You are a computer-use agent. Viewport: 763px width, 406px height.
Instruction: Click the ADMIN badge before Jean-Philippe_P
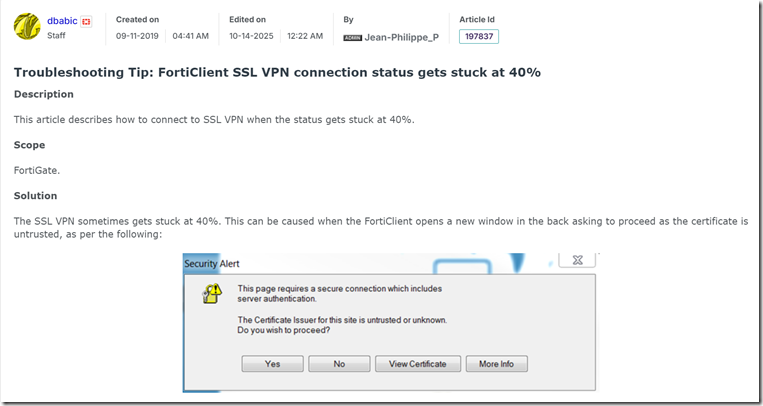[x=352, y=37]
